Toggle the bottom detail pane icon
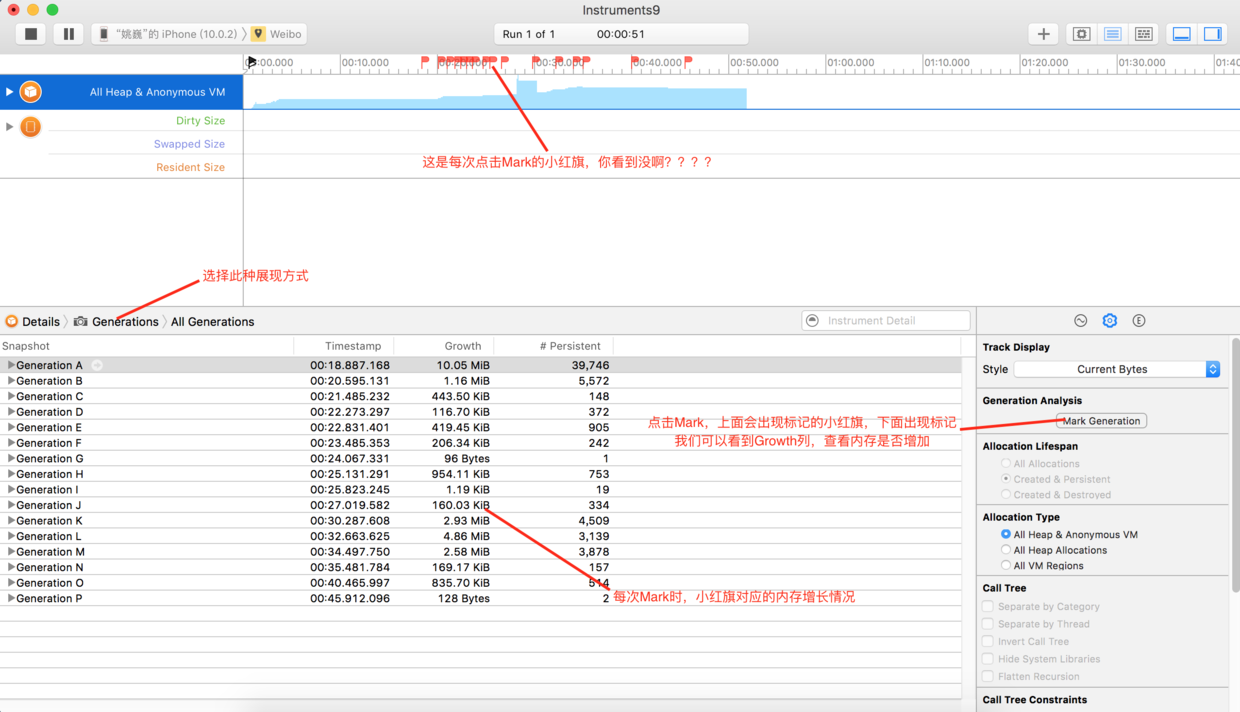The height and width of the screenshot is (712, 1240). coord(1180,33)
